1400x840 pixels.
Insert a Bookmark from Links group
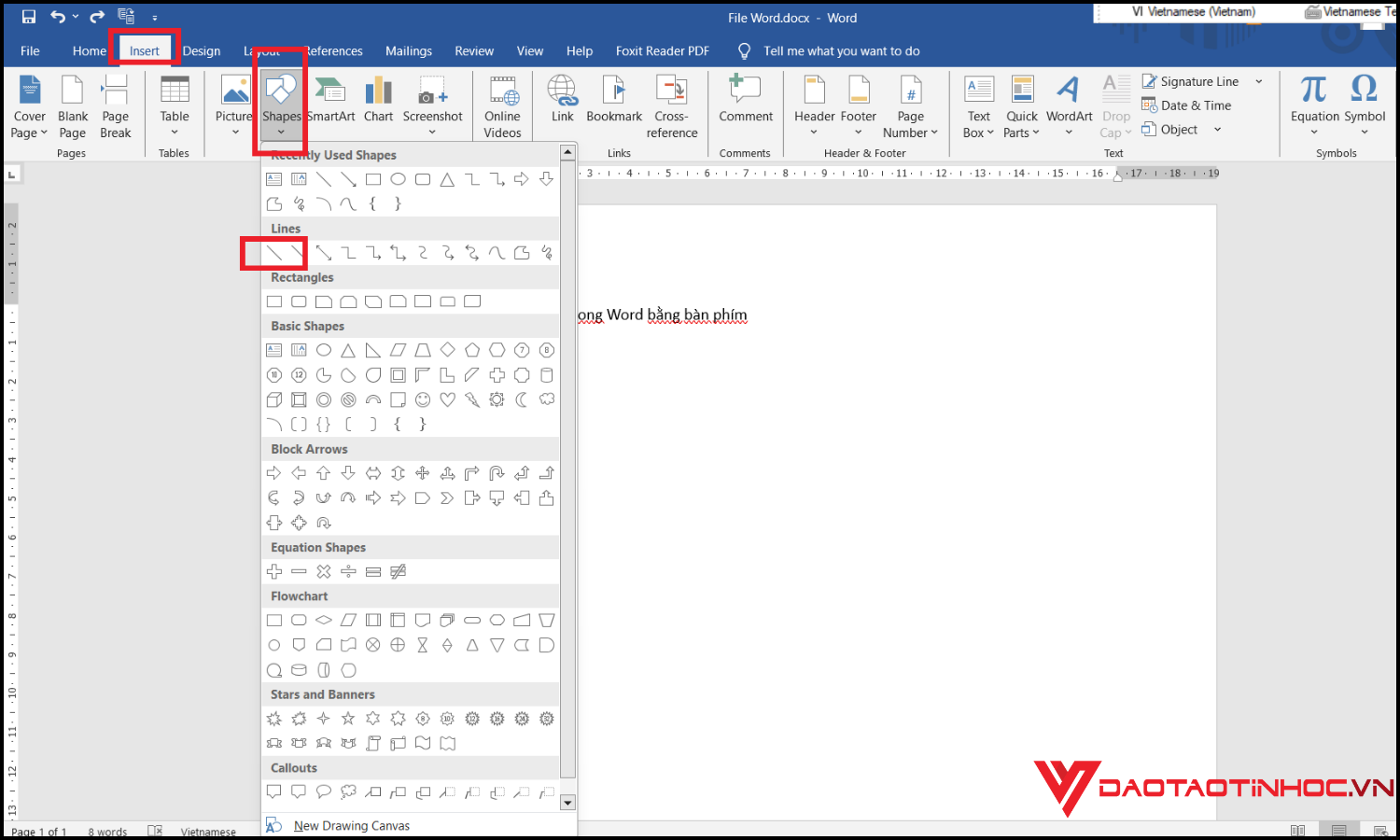click(x=614, y=101)
